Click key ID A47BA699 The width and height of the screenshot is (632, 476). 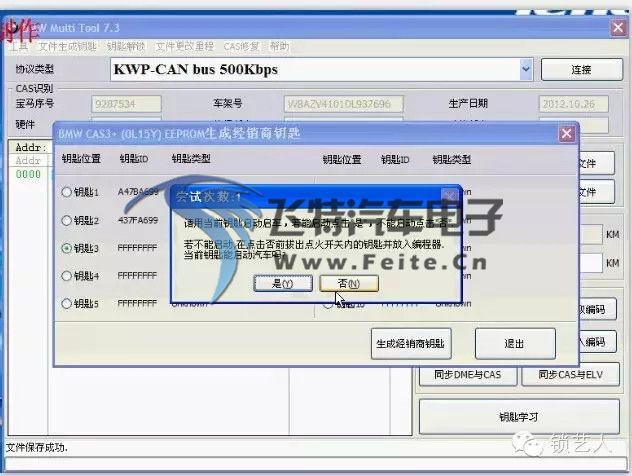pos(138,192)
